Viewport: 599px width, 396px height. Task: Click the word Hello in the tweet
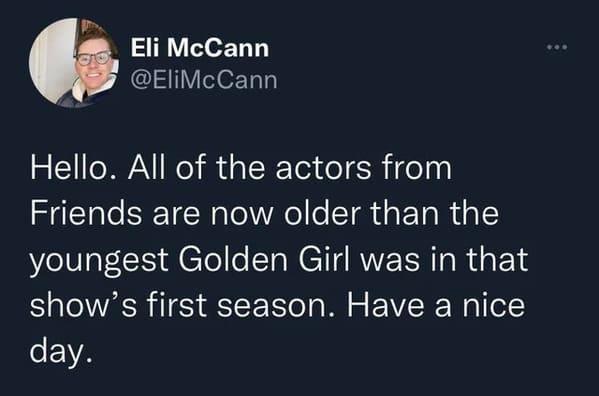(x=69, y=168)
